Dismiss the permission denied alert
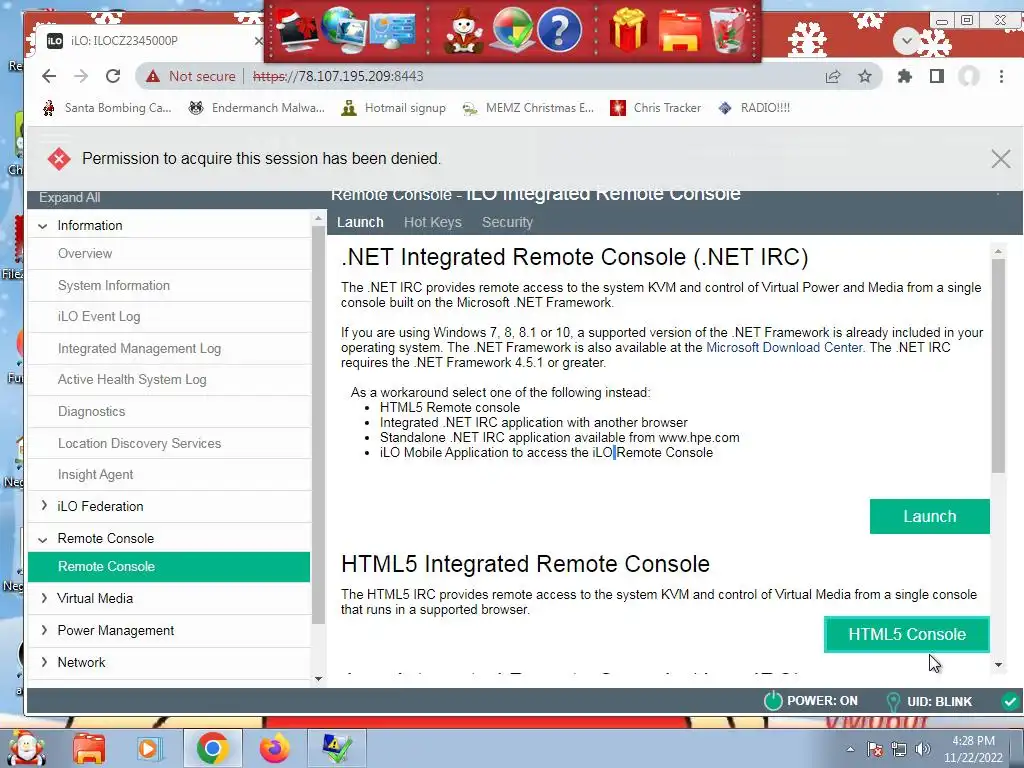 (1000, 159)
